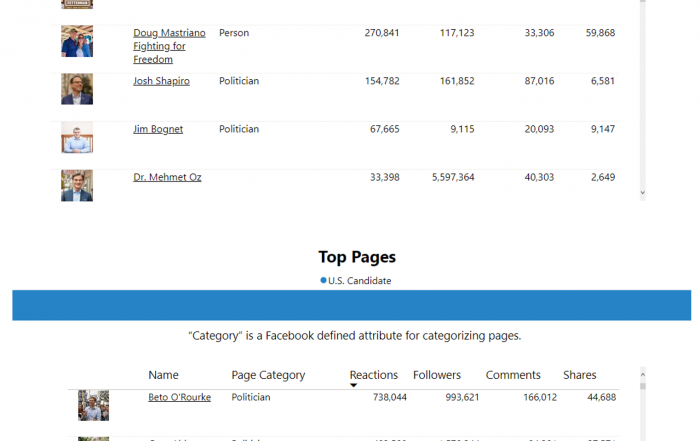Sort by the Shares column header
Image resolution: width=700 pixels, height=441 pixels.
[x=579, y=375]
